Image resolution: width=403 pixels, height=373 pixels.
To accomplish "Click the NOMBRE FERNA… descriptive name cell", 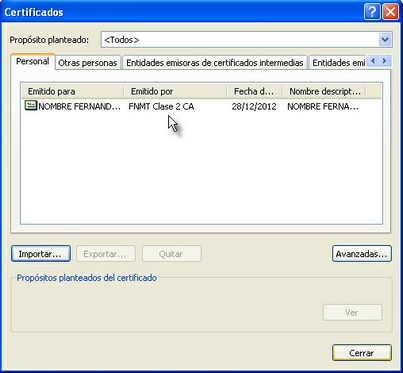I will (x=323, y=106).
